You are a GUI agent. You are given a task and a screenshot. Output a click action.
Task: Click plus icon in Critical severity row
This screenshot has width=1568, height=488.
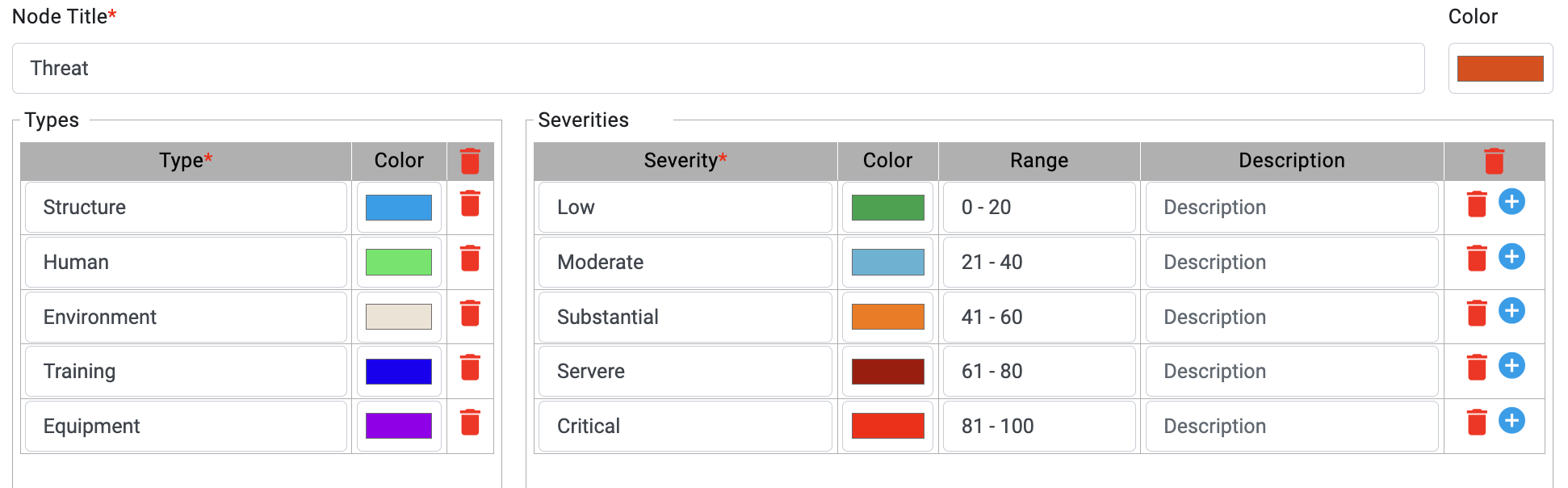(1511, 421)
